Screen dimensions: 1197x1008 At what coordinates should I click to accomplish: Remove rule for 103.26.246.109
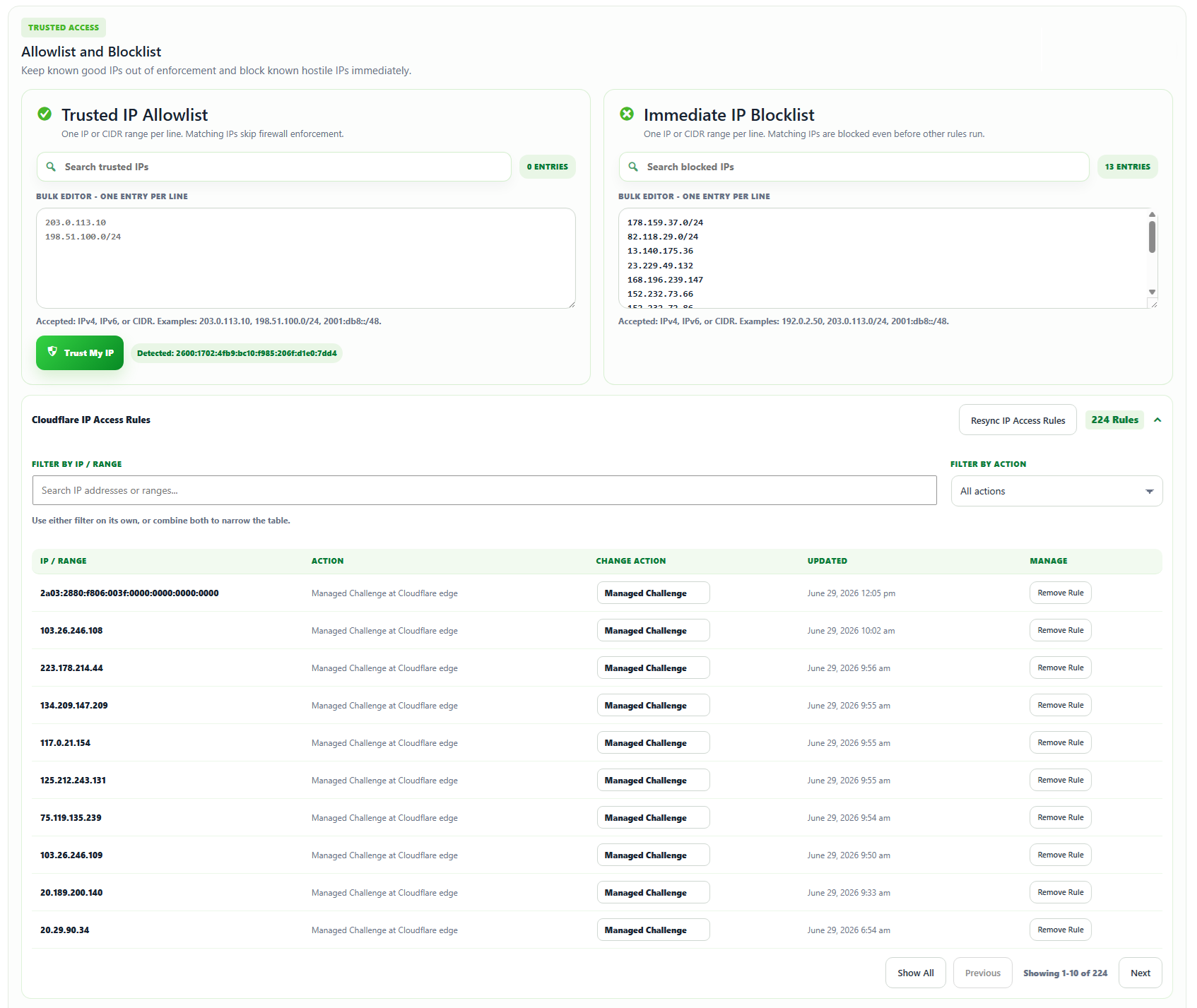pyautogui.click(x=1060, y=855)
